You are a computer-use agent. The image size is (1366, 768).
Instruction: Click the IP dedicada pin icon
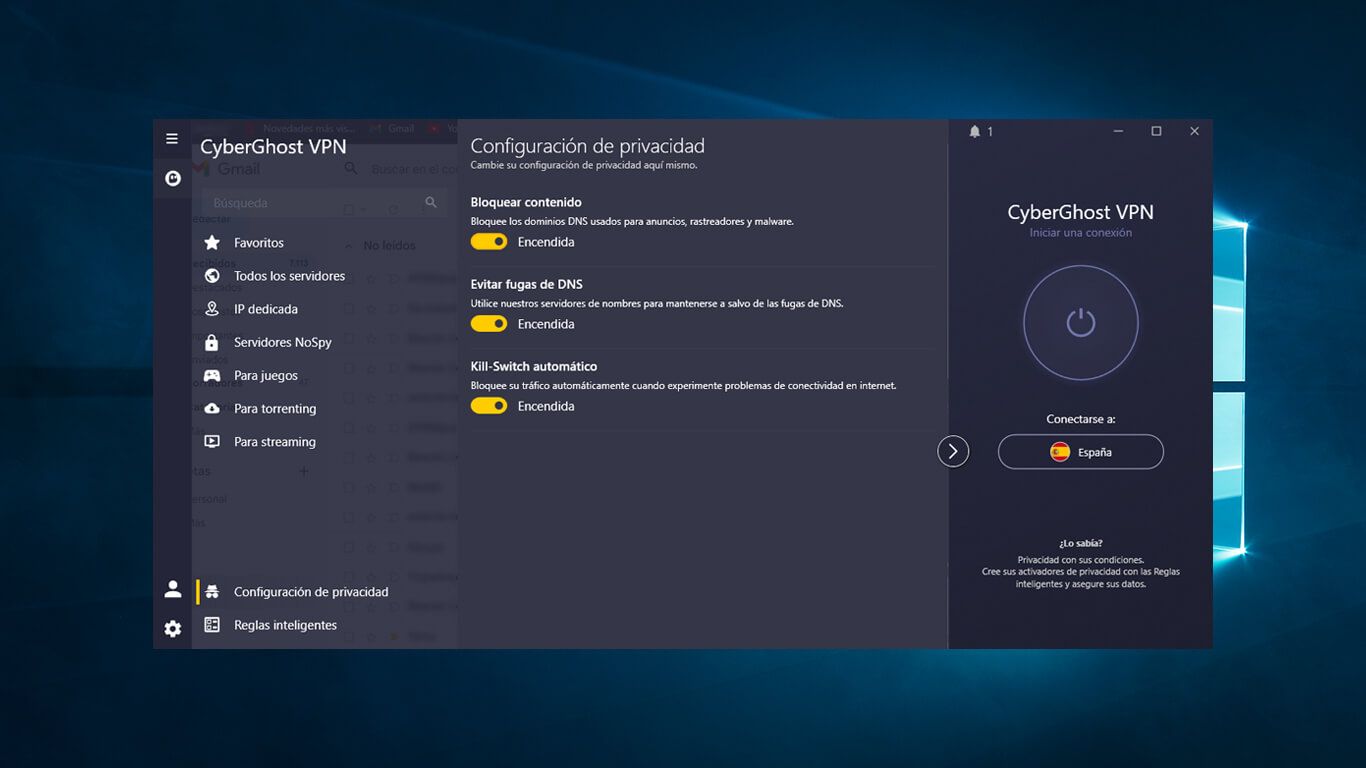212,309
